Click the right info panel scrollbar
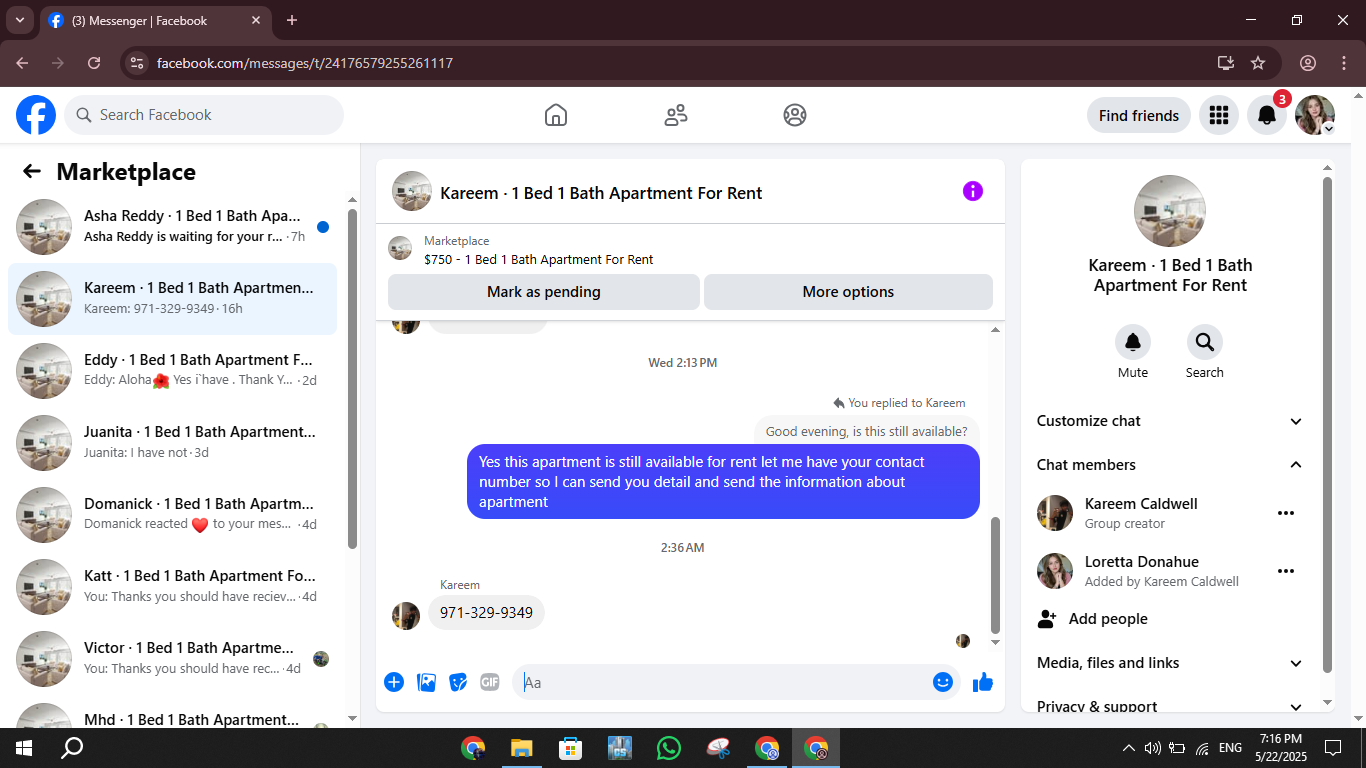The width and height of the screenshot is (1366, 768). [x=1327, y=425]
